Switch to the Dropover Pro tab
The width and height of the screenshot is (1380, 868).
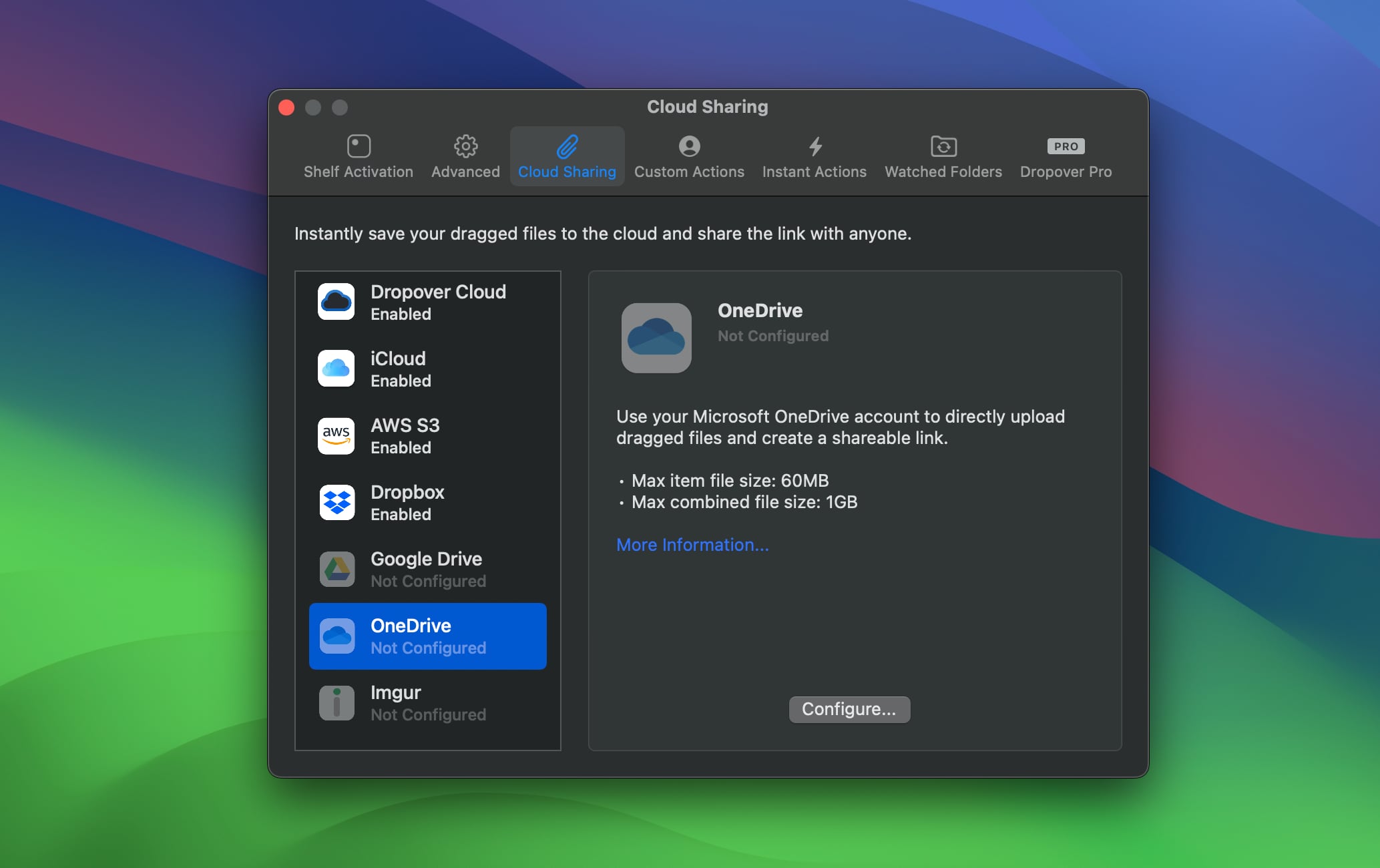tap(1065, 157)
